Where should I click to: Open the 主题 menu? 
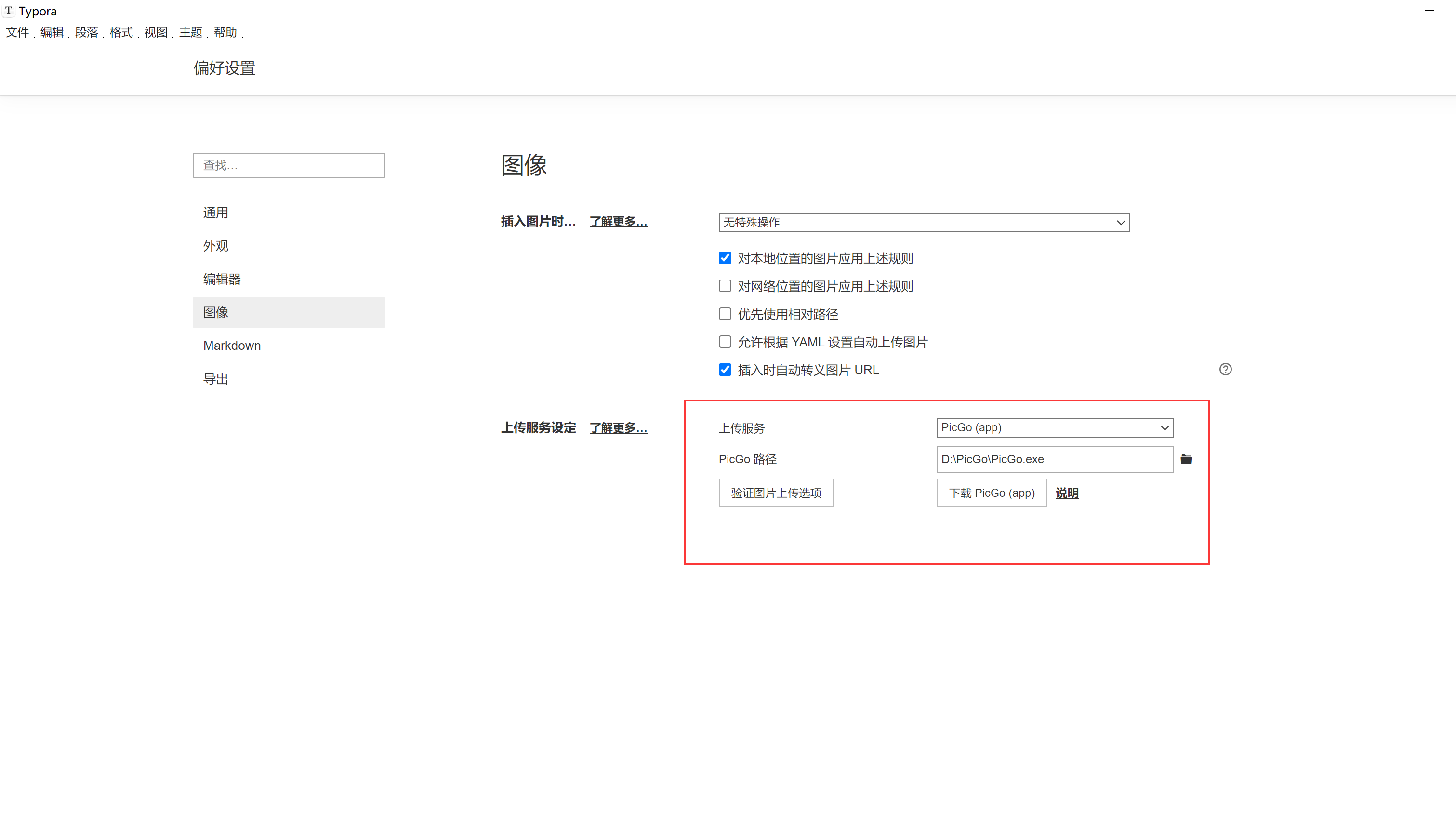click(x=190, y=32)
